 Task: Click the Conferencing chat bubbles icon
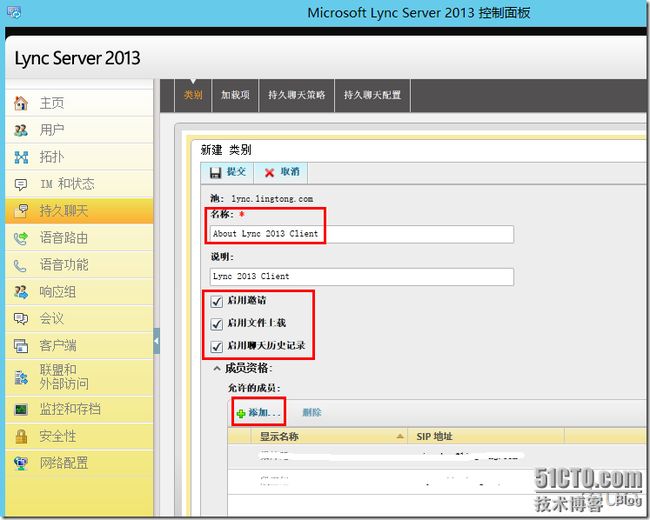click(x=21, y=318)
